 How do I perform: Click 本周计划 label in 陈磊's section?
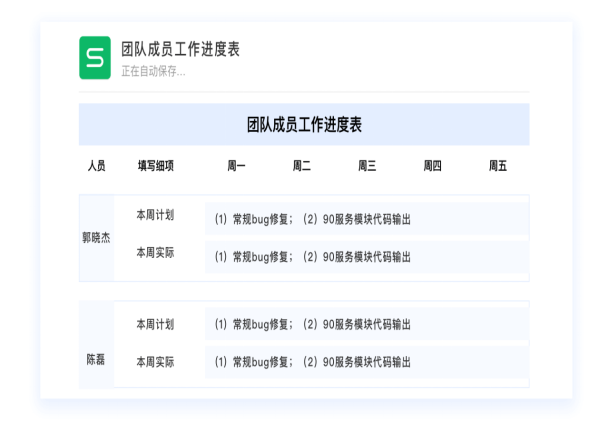[155, 324]
